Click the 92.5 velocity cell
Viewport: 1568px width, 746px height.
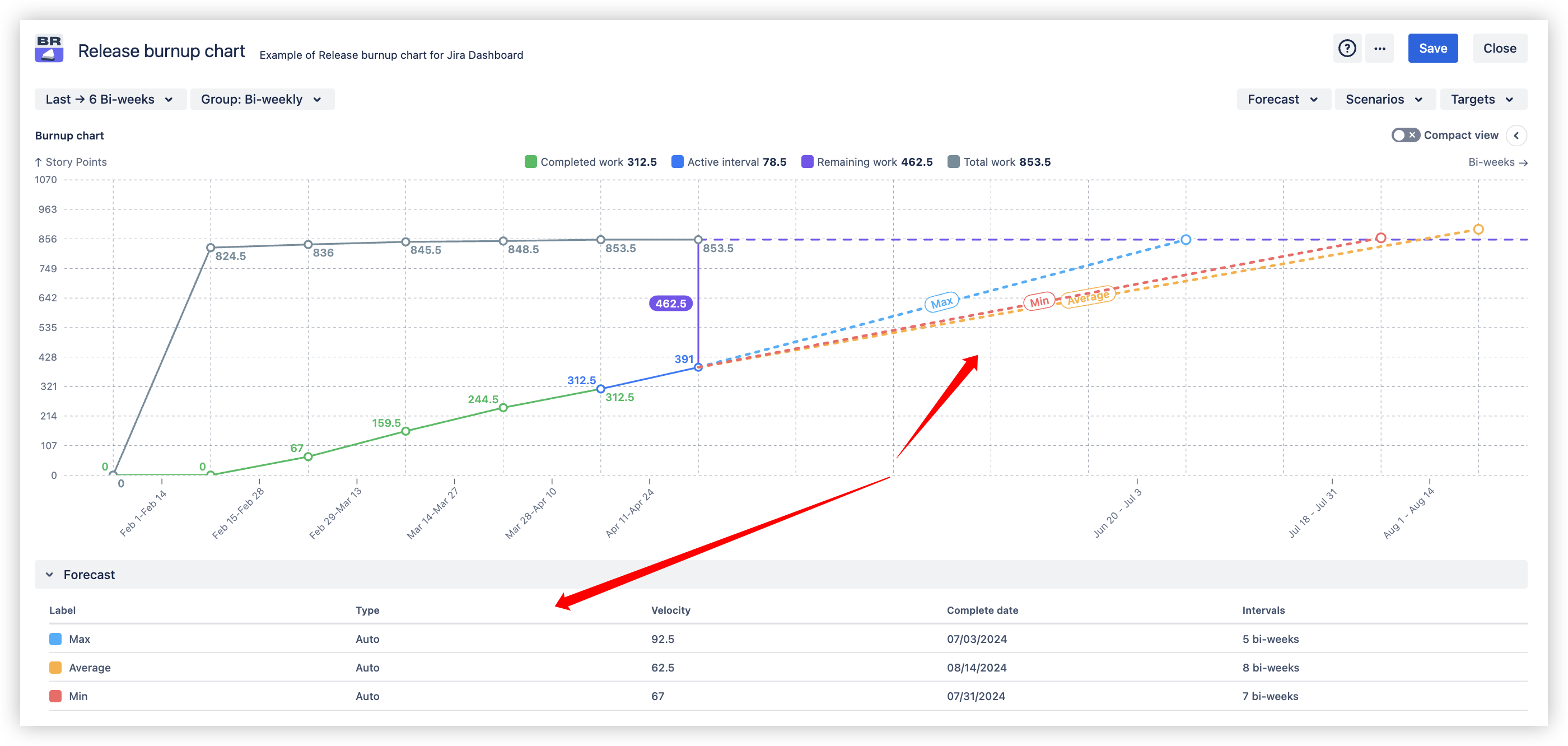pos(662,639)
